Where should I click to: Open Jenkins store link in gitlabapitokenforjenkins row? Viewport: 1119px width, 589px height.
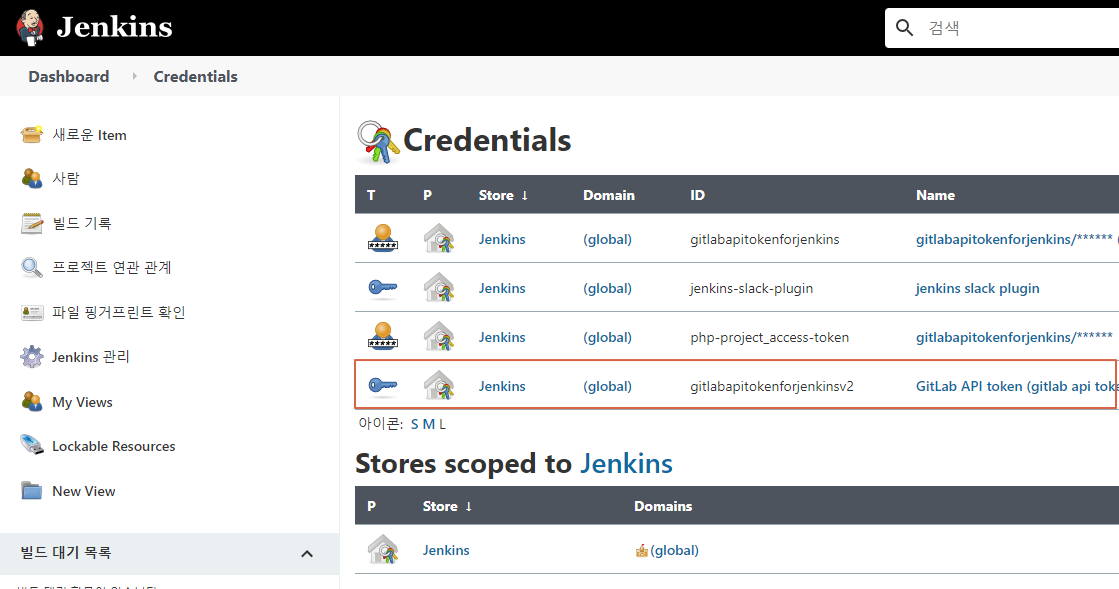pyautogui.click(x=502, y=239)
